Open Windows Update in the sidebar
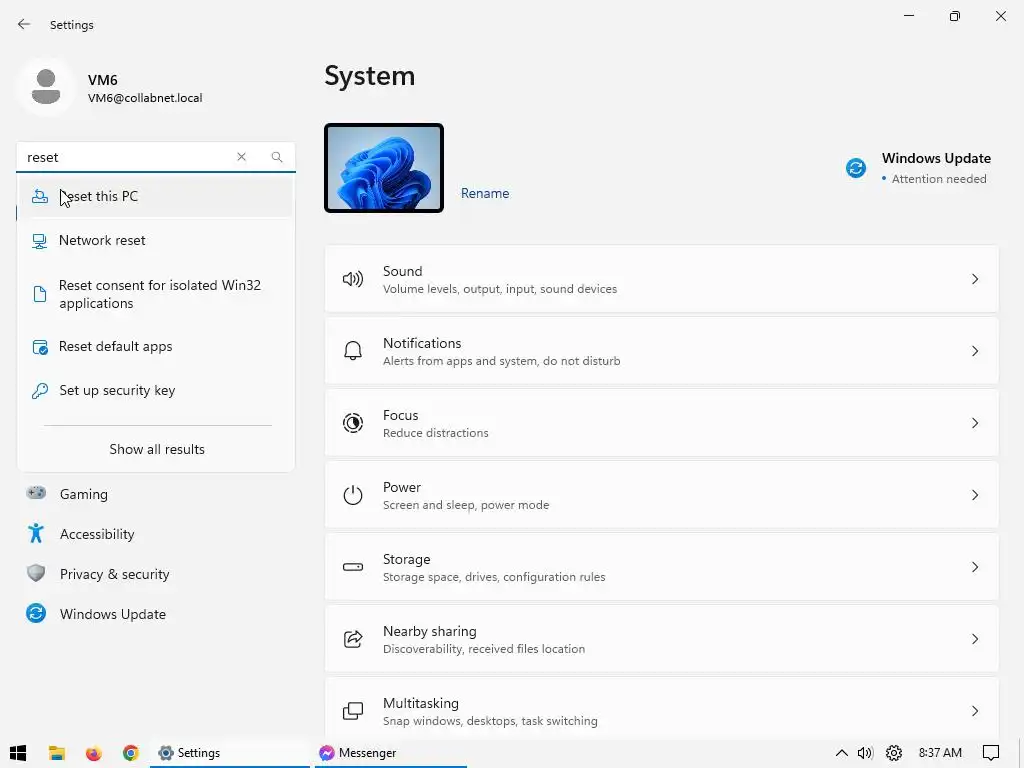The image size is (1024, 768). (x=112, y=614)
